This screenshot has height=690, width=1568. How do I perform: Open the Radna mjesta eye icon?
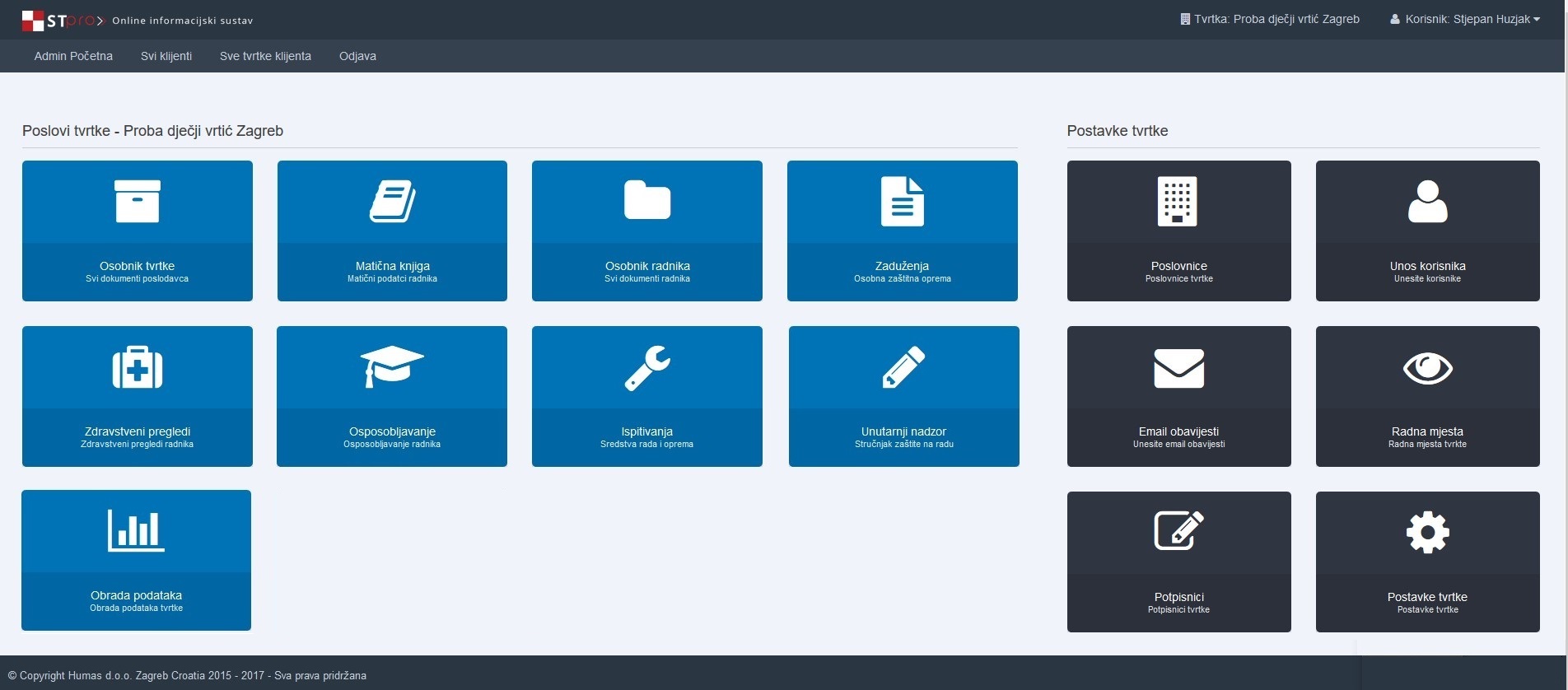click(1428, 368)
